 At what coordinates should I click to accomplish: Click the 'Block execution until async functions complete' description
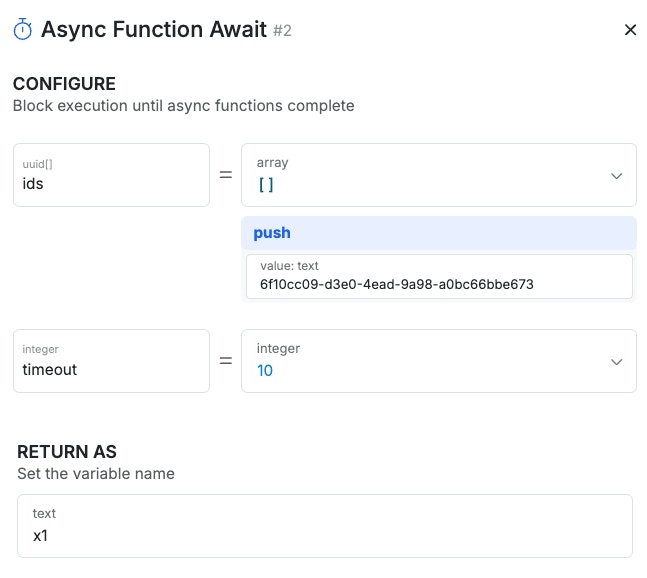[x=183, y=106]
